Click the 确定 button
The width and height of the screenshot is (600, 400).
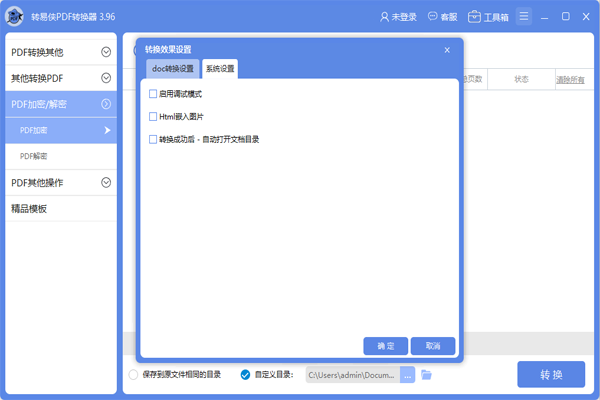(385, 345)
